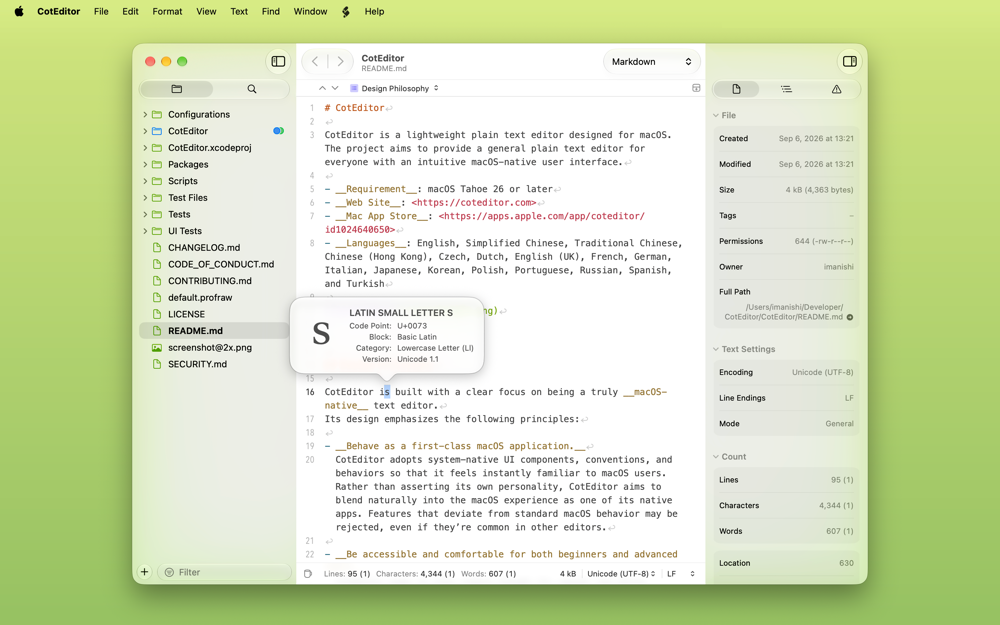Reveal full path arrow icon in inspector
1000x625 pixels.
(x=849, y=317)
